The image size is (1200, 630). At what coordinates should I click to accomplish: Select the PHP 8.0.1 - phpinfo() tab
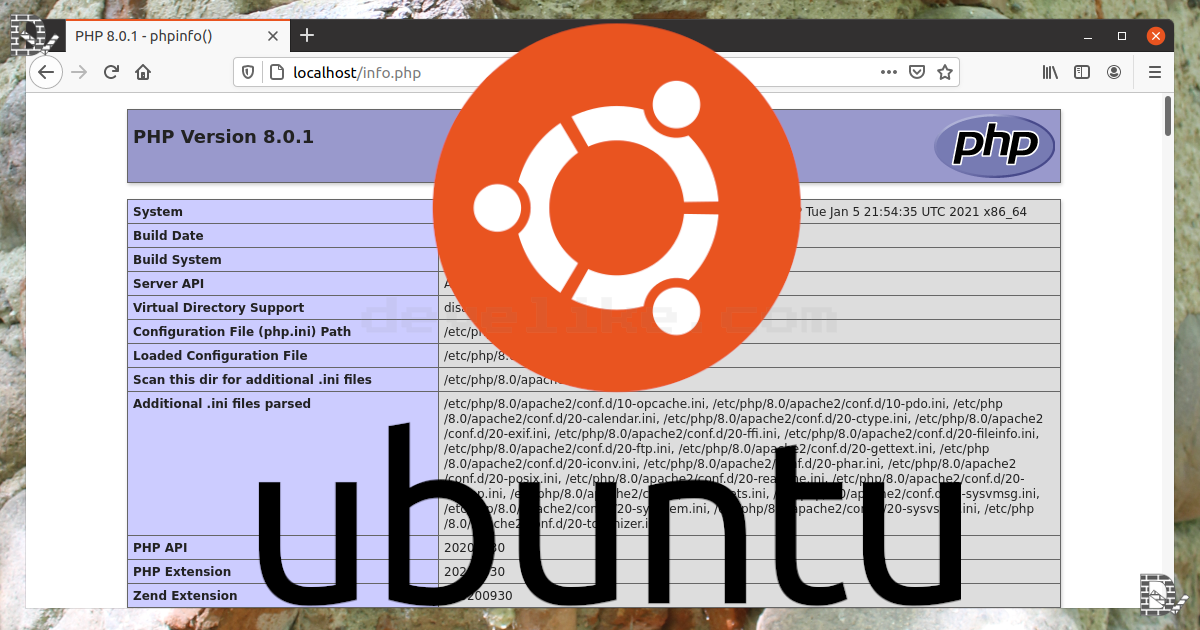click(178, 36)
